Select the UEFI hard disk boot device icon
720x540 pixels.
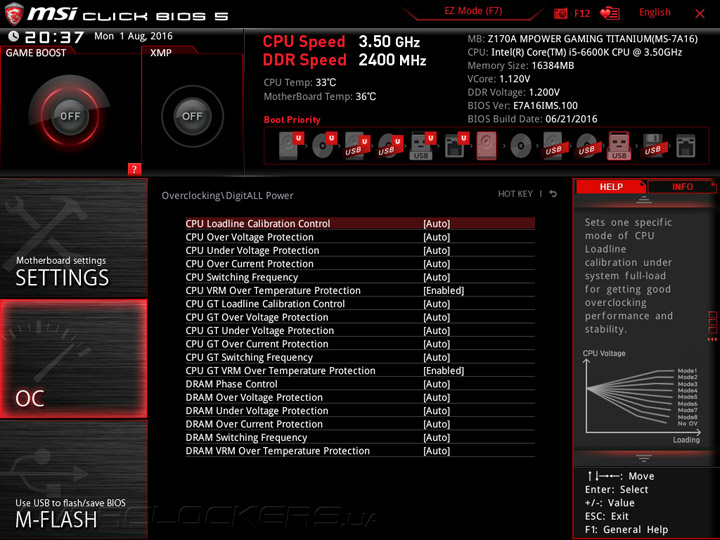(291, 146)
